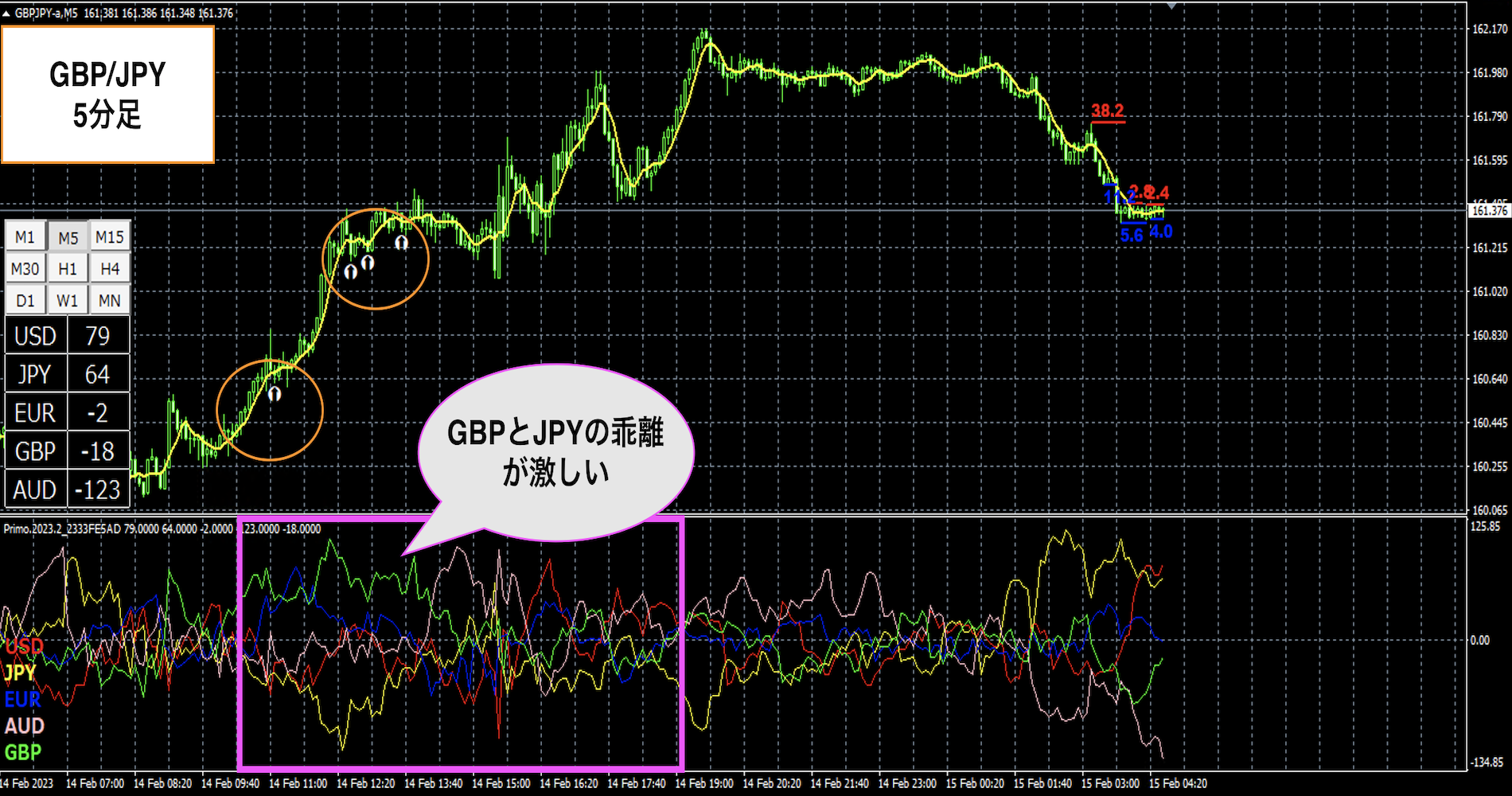Click the leftmost signal marker icon in the upper orange circle
Screen dimensions: 1512x796
[350, 271]
